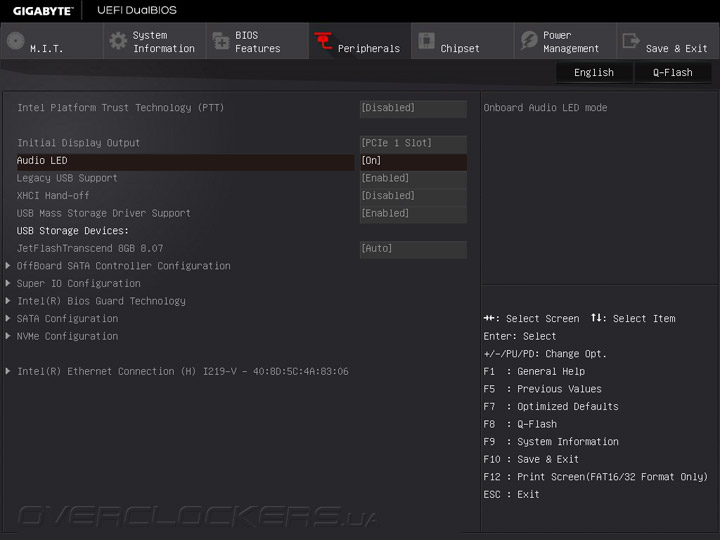Click the BIOS Features chip icon
This screenshot has width=720, height=540.
click(x=221, y=41)
